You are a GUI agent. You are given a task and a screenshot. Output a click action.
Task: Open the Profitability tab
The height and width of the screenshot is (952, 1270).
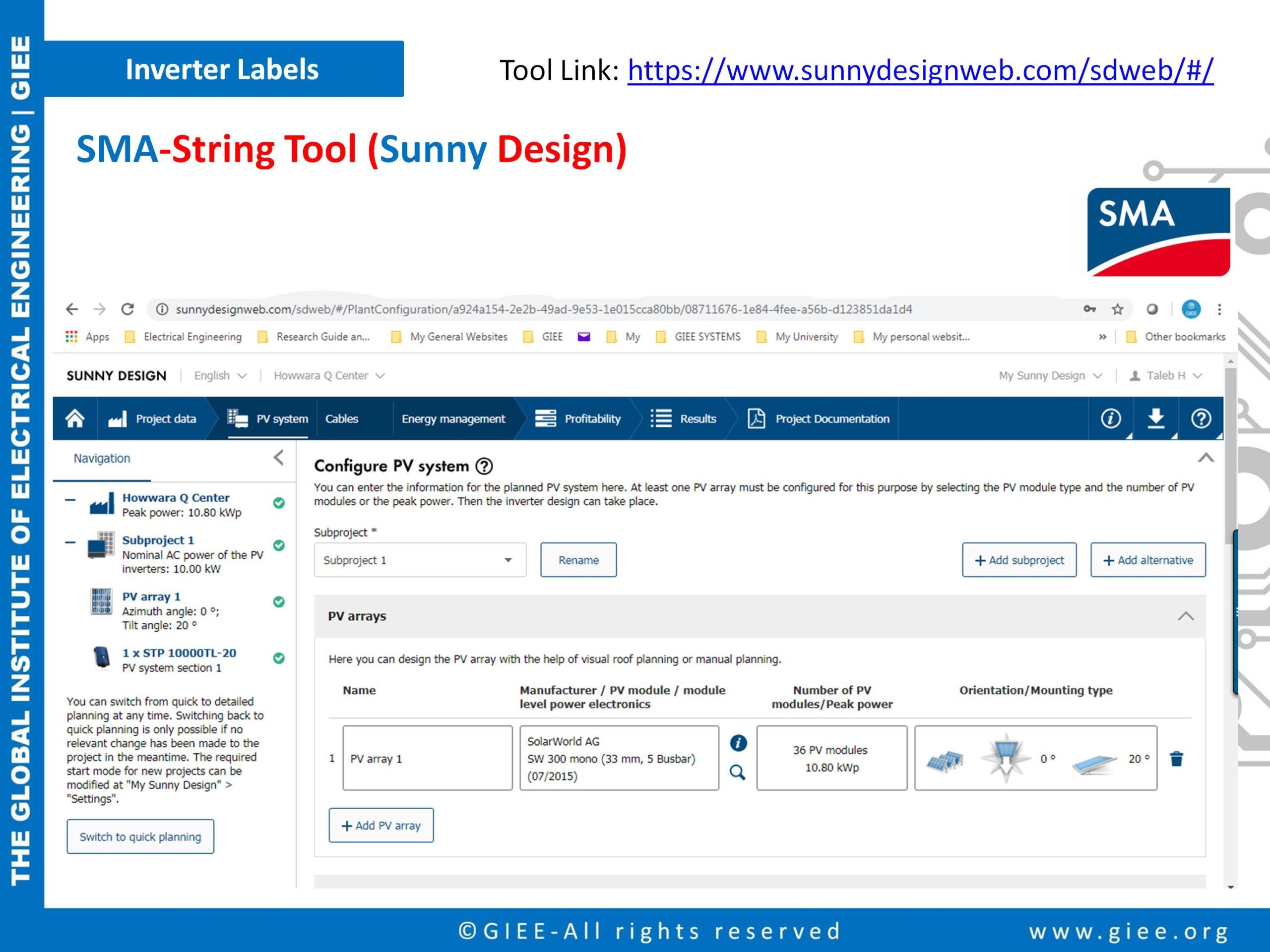tap(577, 418)
